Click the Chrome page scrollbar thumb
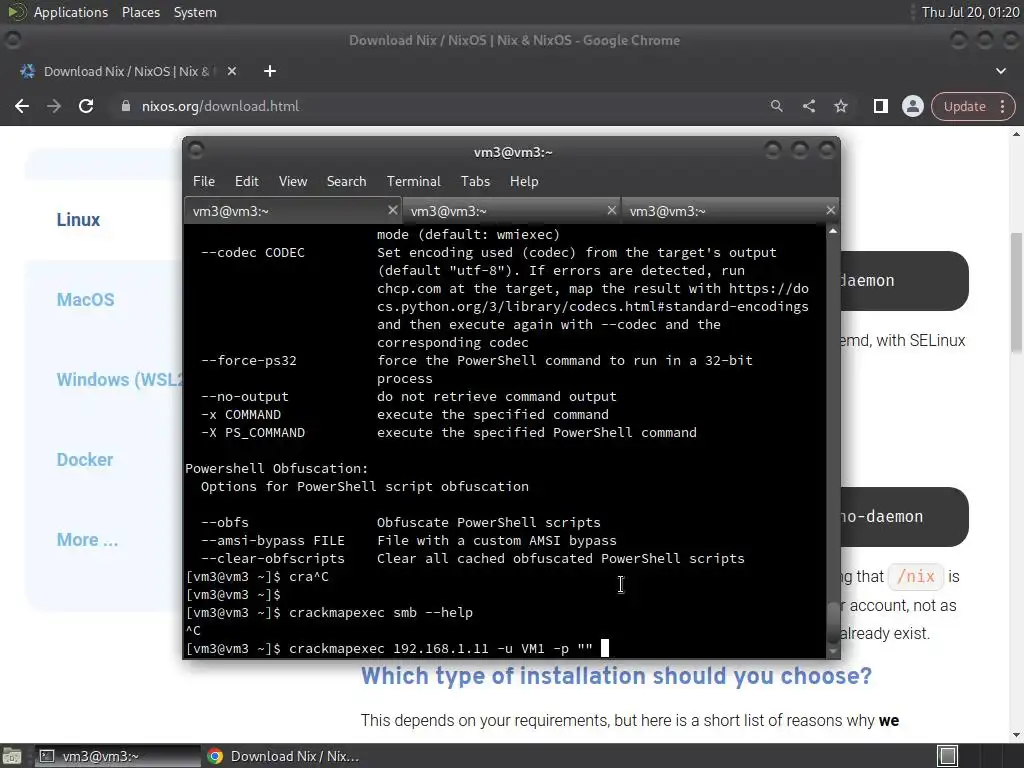 click(x=1016, y=293)
